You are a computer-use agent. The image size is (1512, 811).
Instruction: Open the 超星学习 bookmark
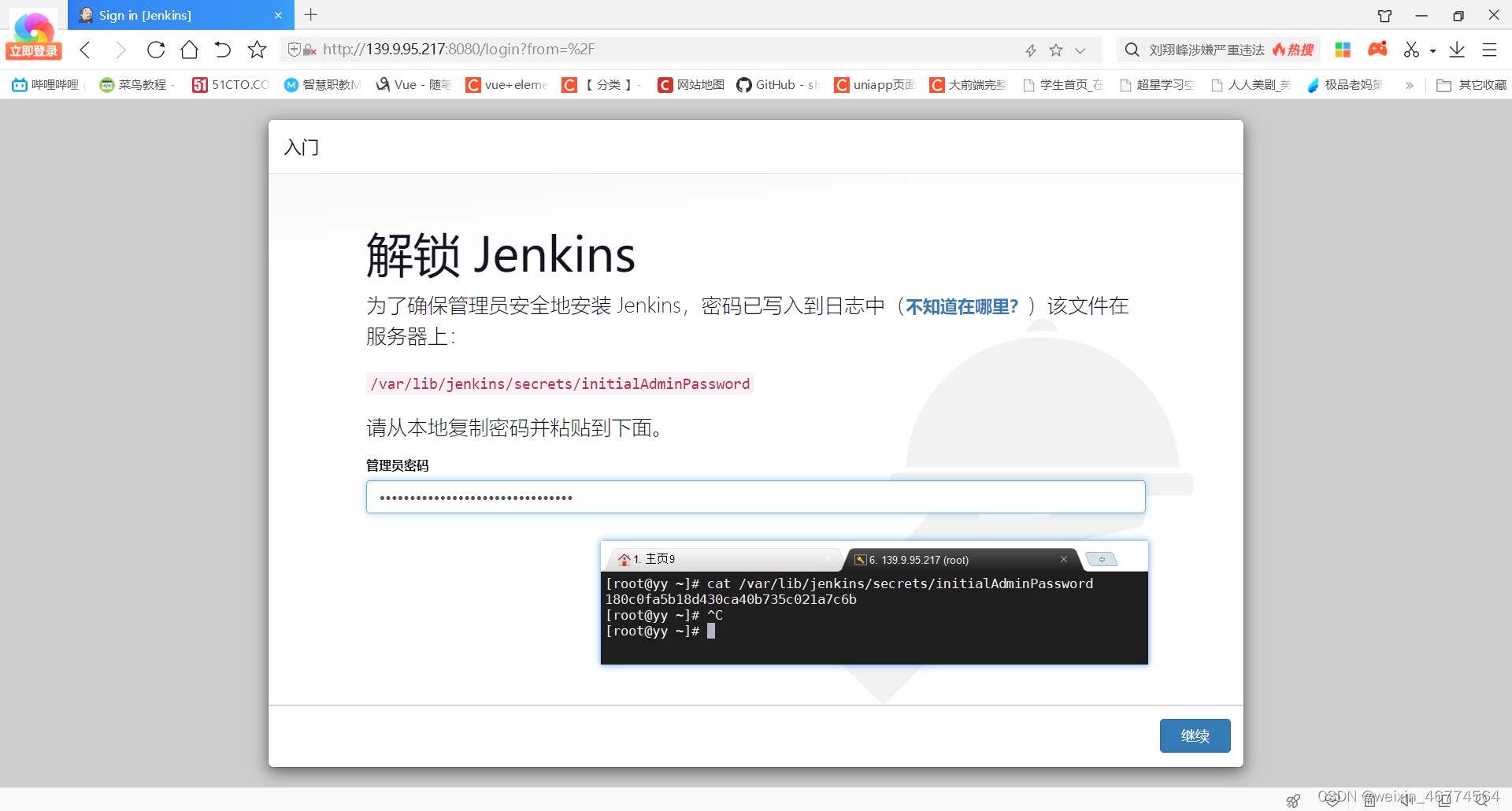tap(1157, 84)
